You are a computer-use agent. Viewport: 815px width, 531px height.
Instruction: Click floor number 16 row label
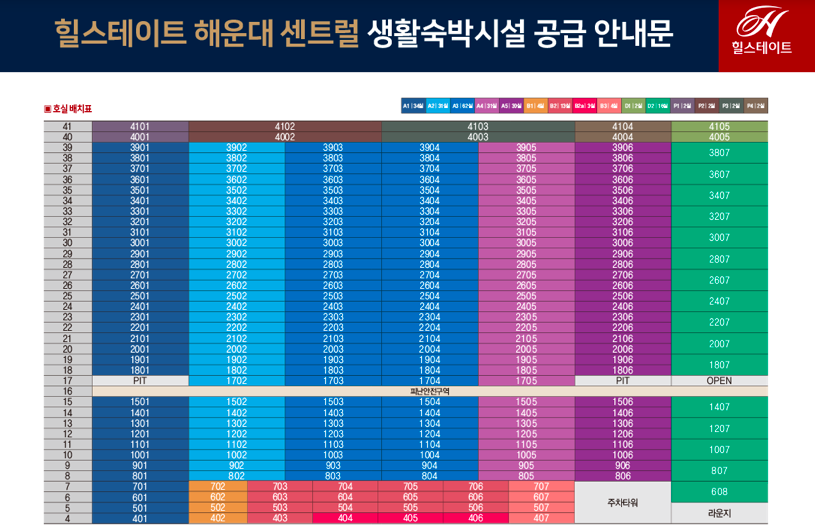(x=68, y=391)
